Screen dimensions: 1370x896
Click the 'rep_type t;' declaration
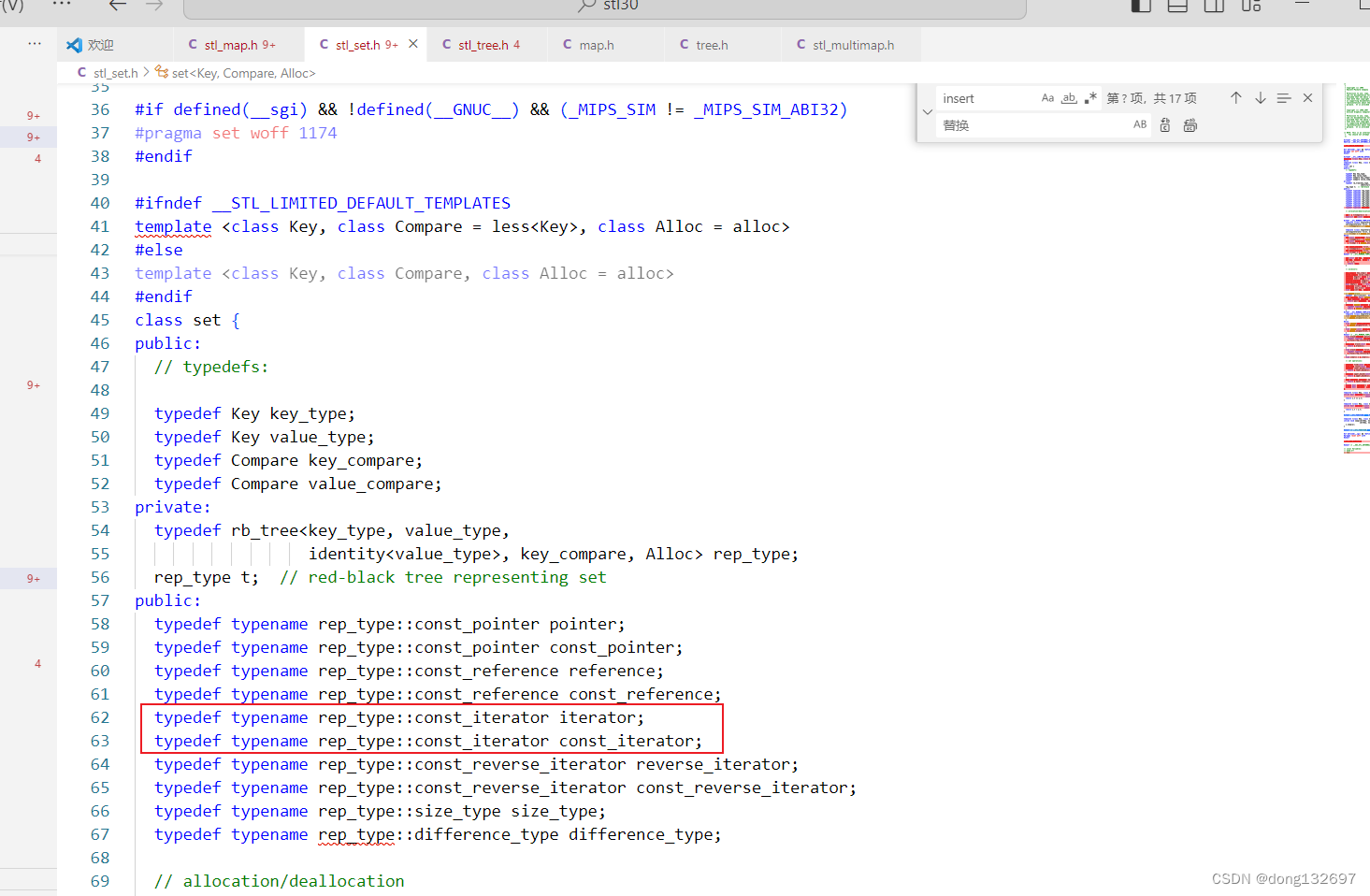click(x=207, y=577)
